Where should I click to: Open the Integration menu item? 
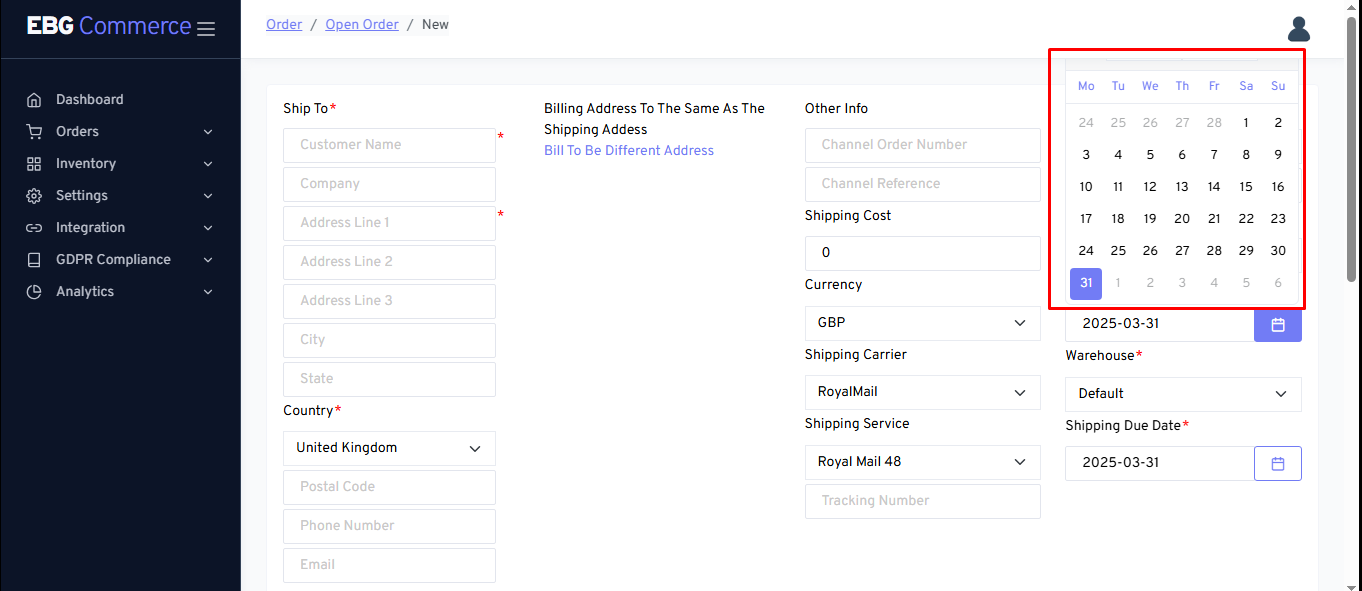pyautogui.click(x=90, y=228)
